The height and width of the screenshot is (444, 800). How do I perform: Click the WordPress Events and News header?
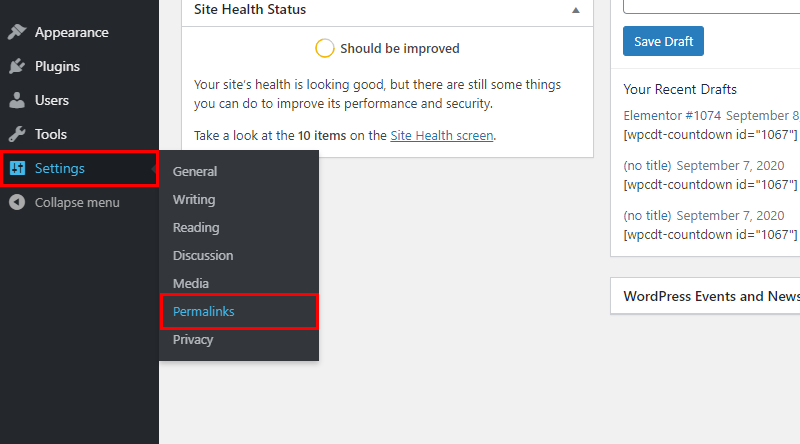tap(711, 297)
